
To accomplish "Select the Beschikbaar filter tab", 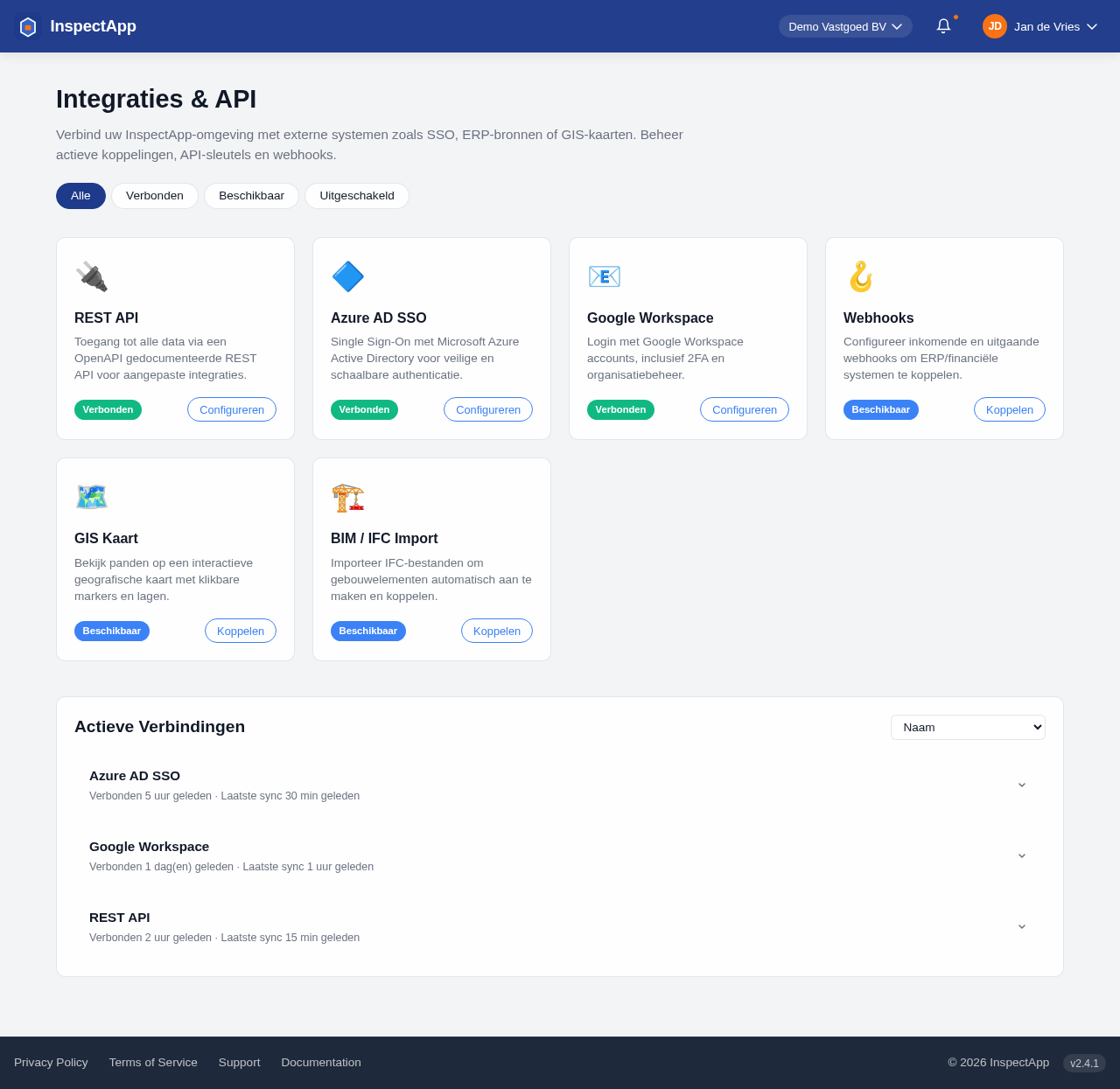I will tap(251, 196).
